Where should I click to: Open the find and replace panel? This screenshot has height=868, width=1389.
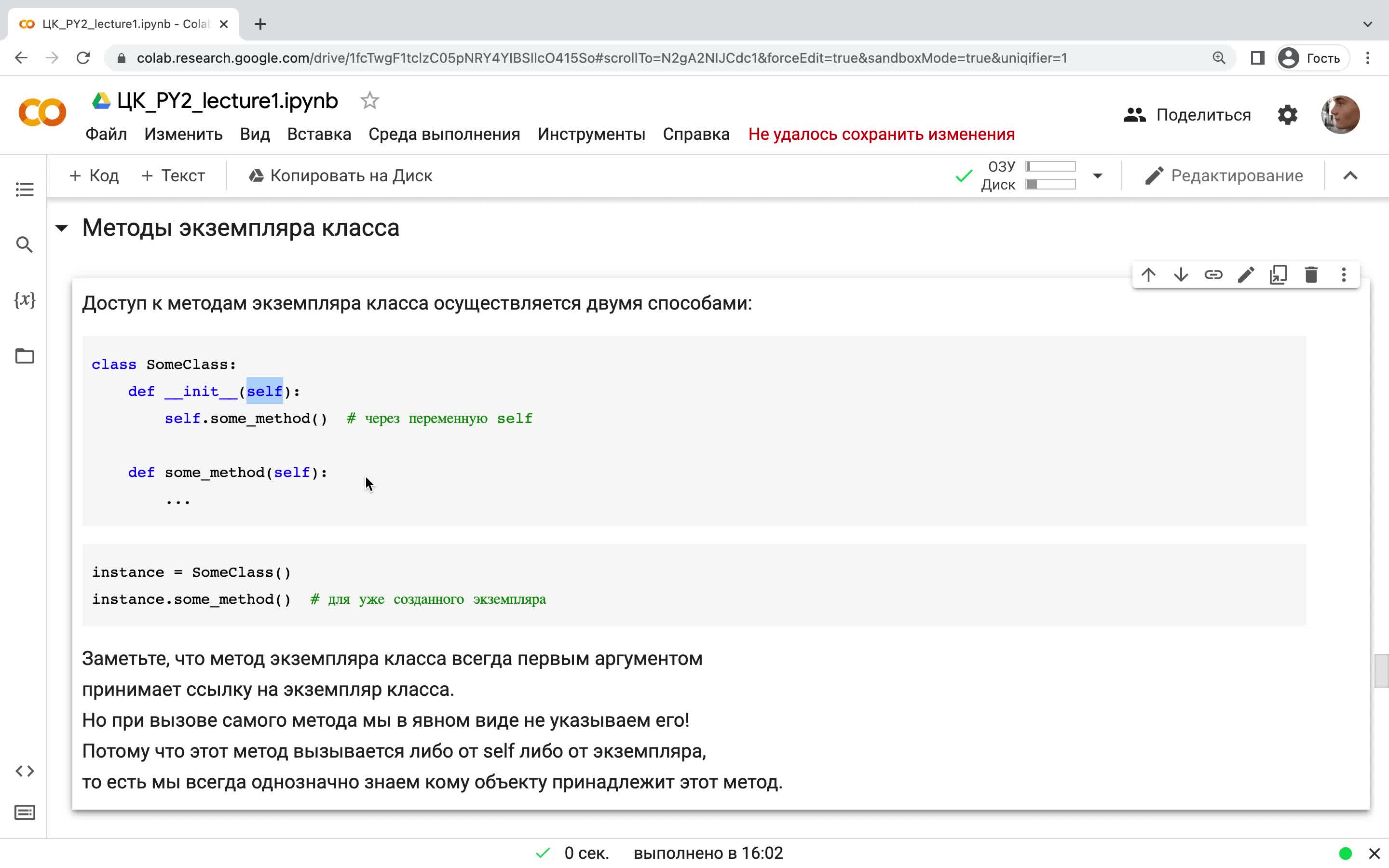click(24, 244)
